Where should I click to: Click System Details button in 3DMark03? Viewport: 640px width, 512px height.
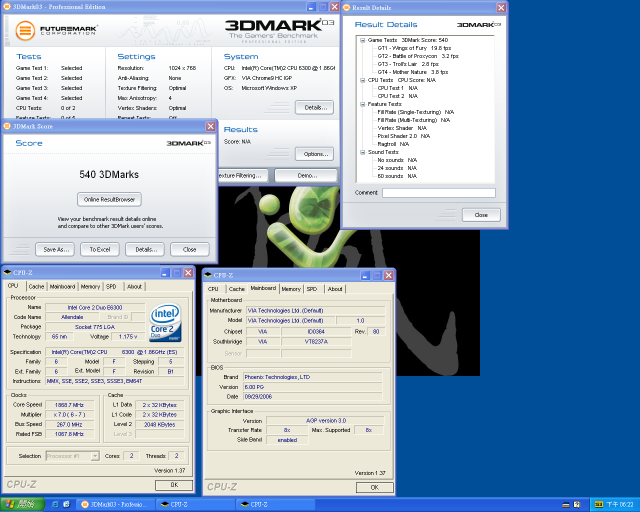(314, 107)
